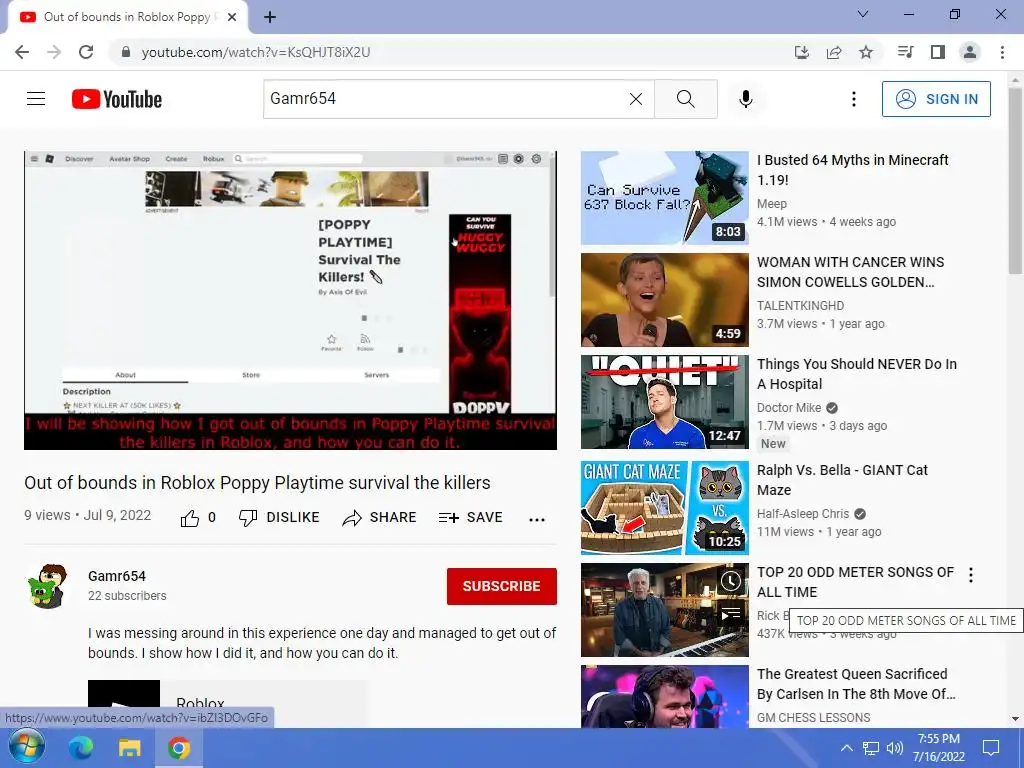Open 'The Greatest Queen Sacrificed' video title
The width and height of the screenshot is (1024, 768).
(x=856, y=684)
